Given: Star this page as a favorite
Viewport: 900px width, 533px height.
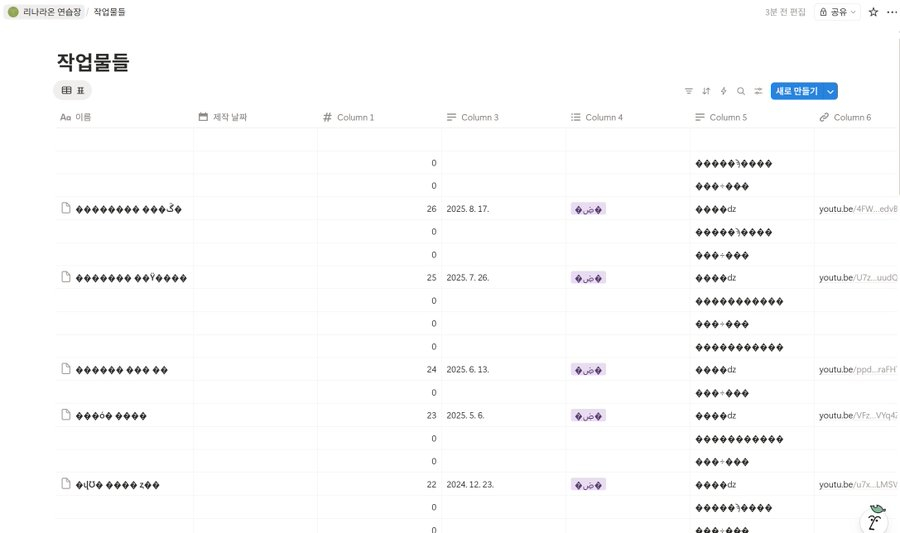Looking at the screenshot, I should tap(873, 12).
